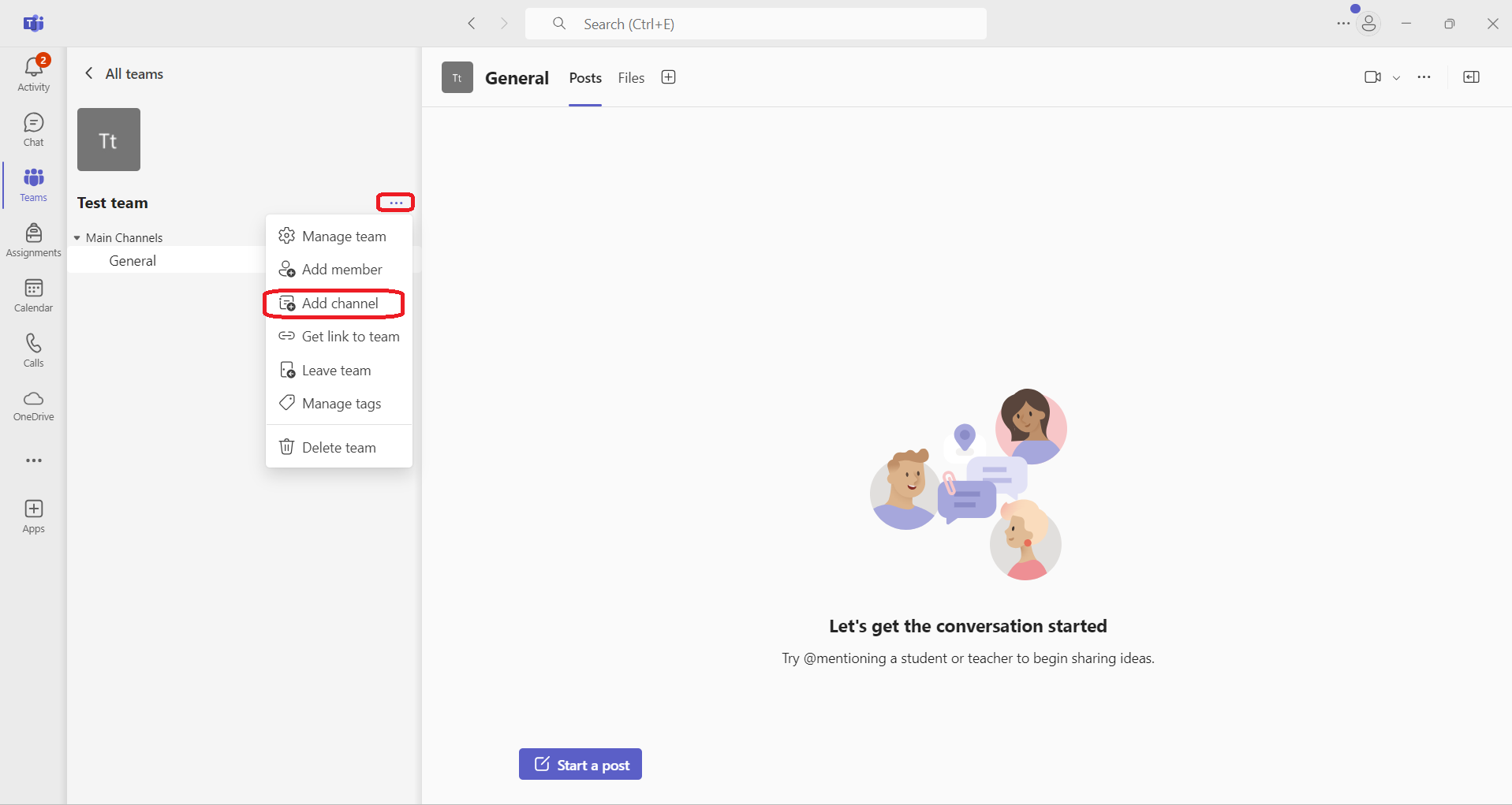Screen dimensions: 1512x805
Task: Switch to the Posts tab
Action: [x=585, y=78]
